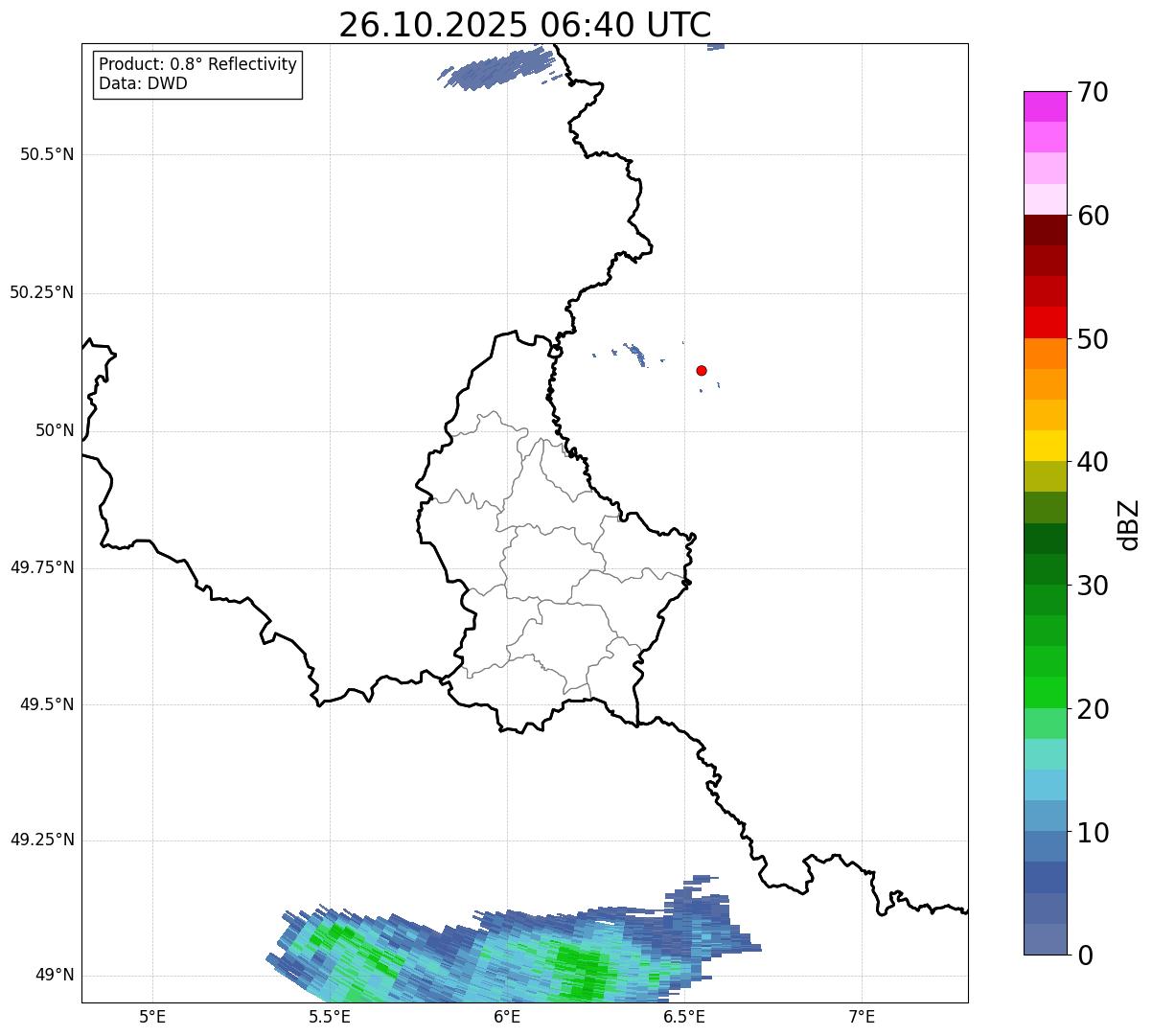Click the colorbar tick label 70
The image size is (1152, 1036).
point(1093,92)
